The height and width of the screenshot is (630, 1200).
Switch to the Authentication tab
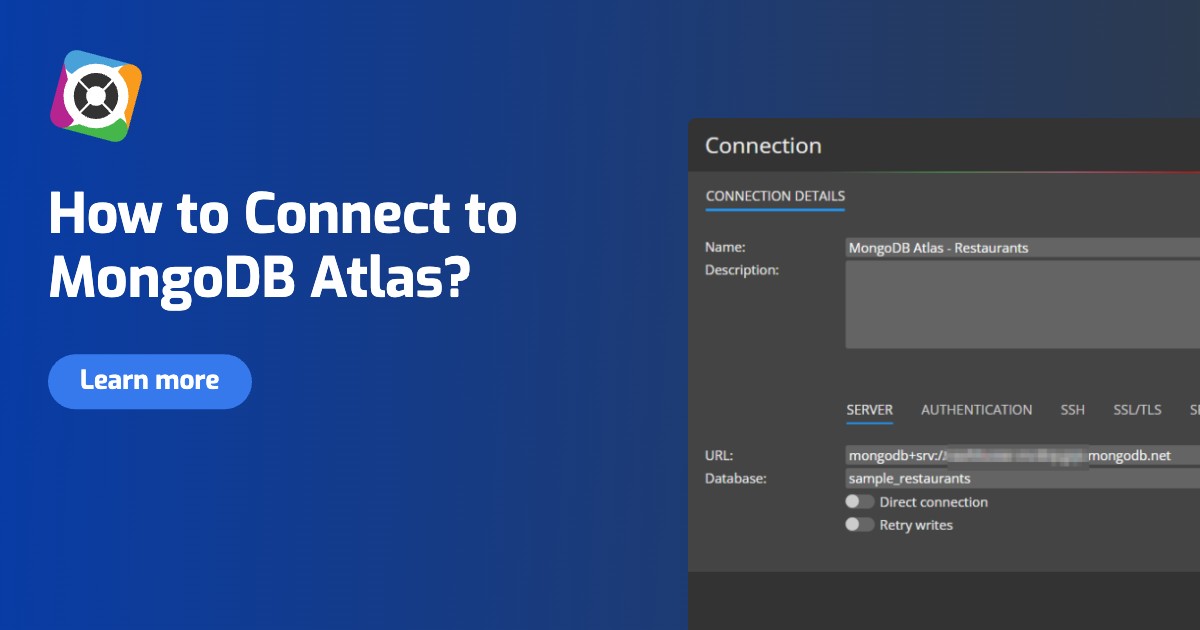(x=977, y=410)
